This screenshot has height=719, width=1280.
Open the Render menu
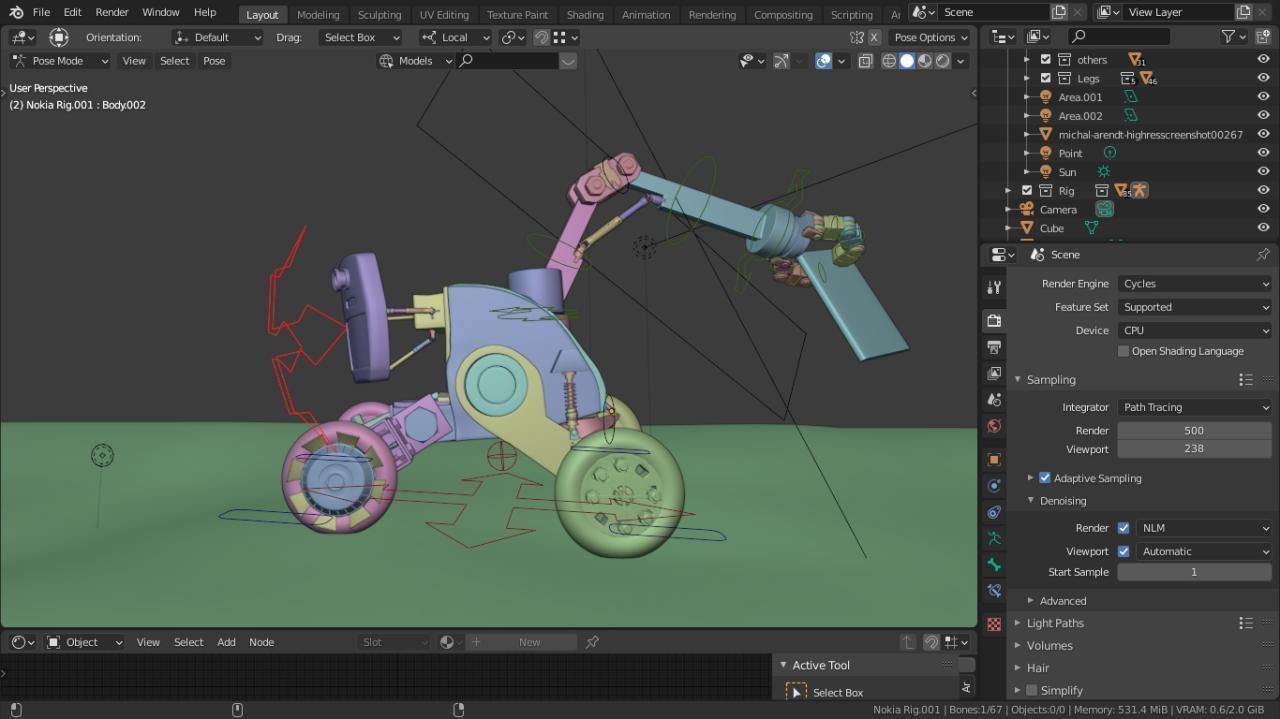[x=111, y=12]
